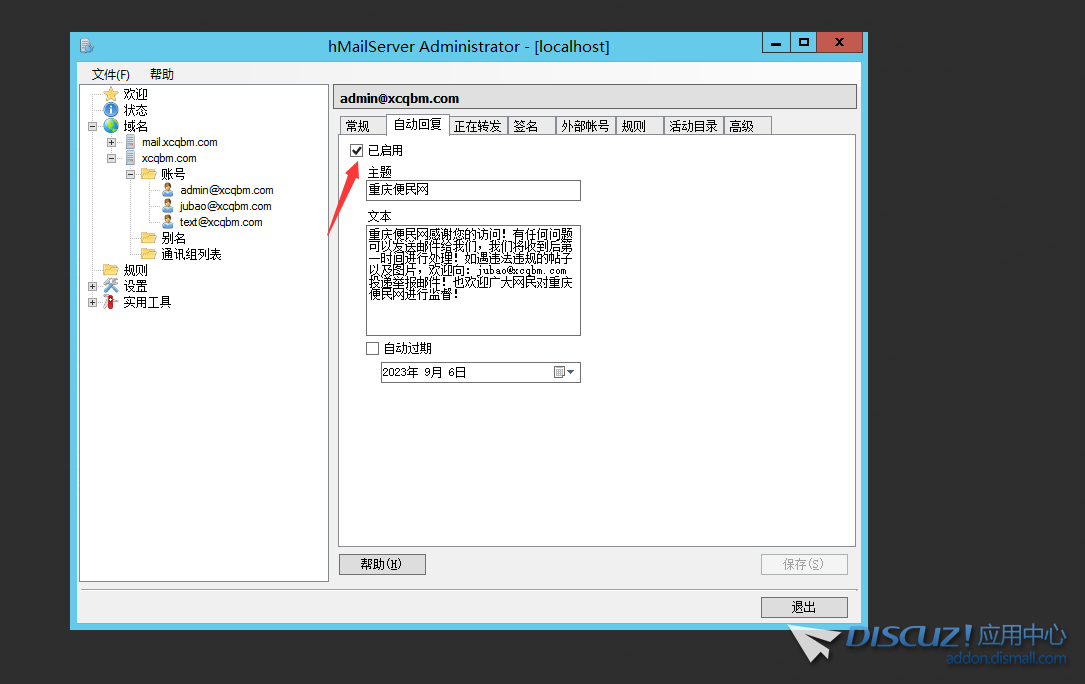The height and width of the screenshot is (684, 1085).
Task: Click the 主题 subject input field
Action: (473, 190)
